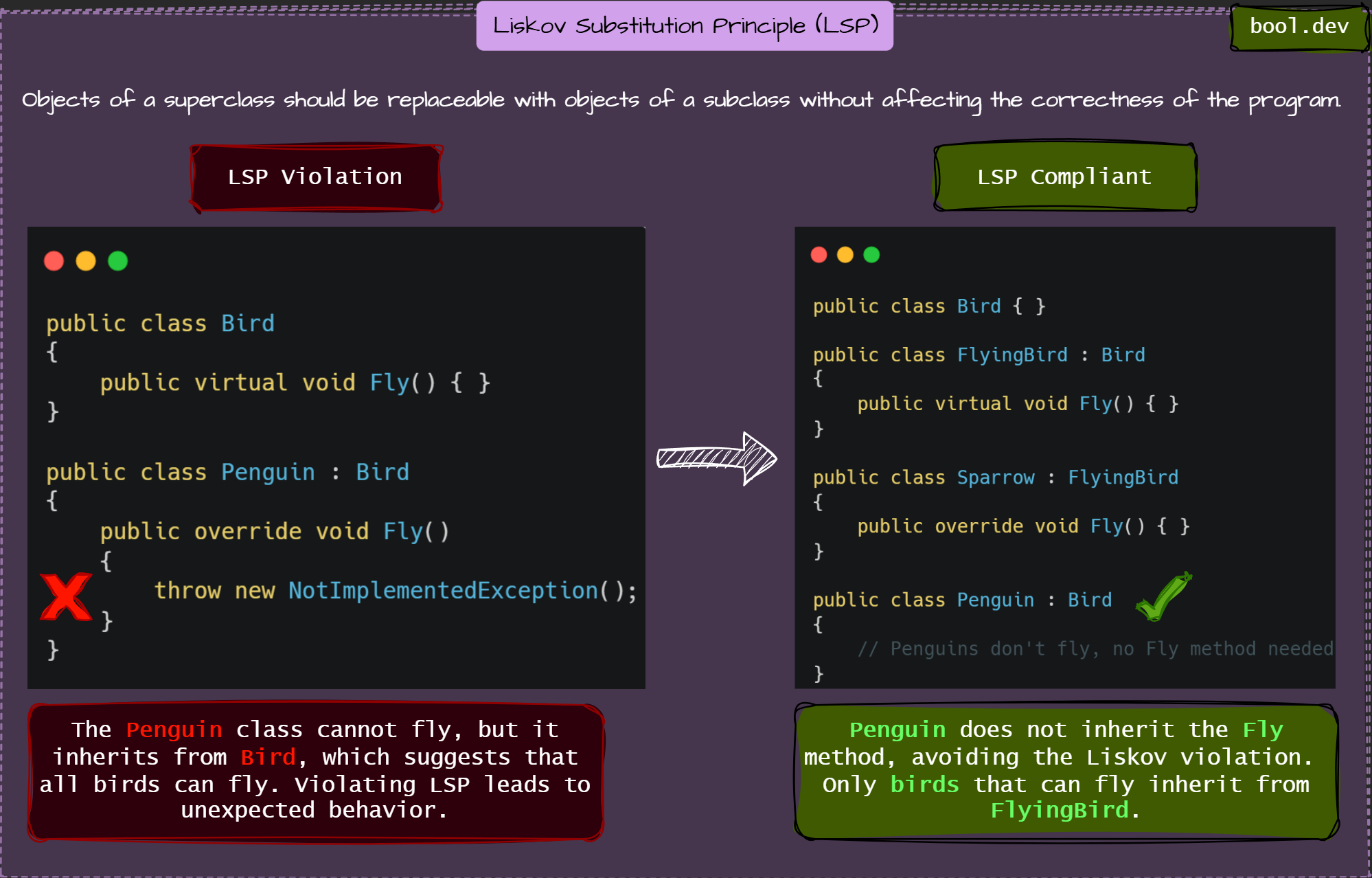Click the bool.dev badge
Image resolution: width=1372 pixels, height=878 pixels.
pyautogui.click(x=1299, y=27)
